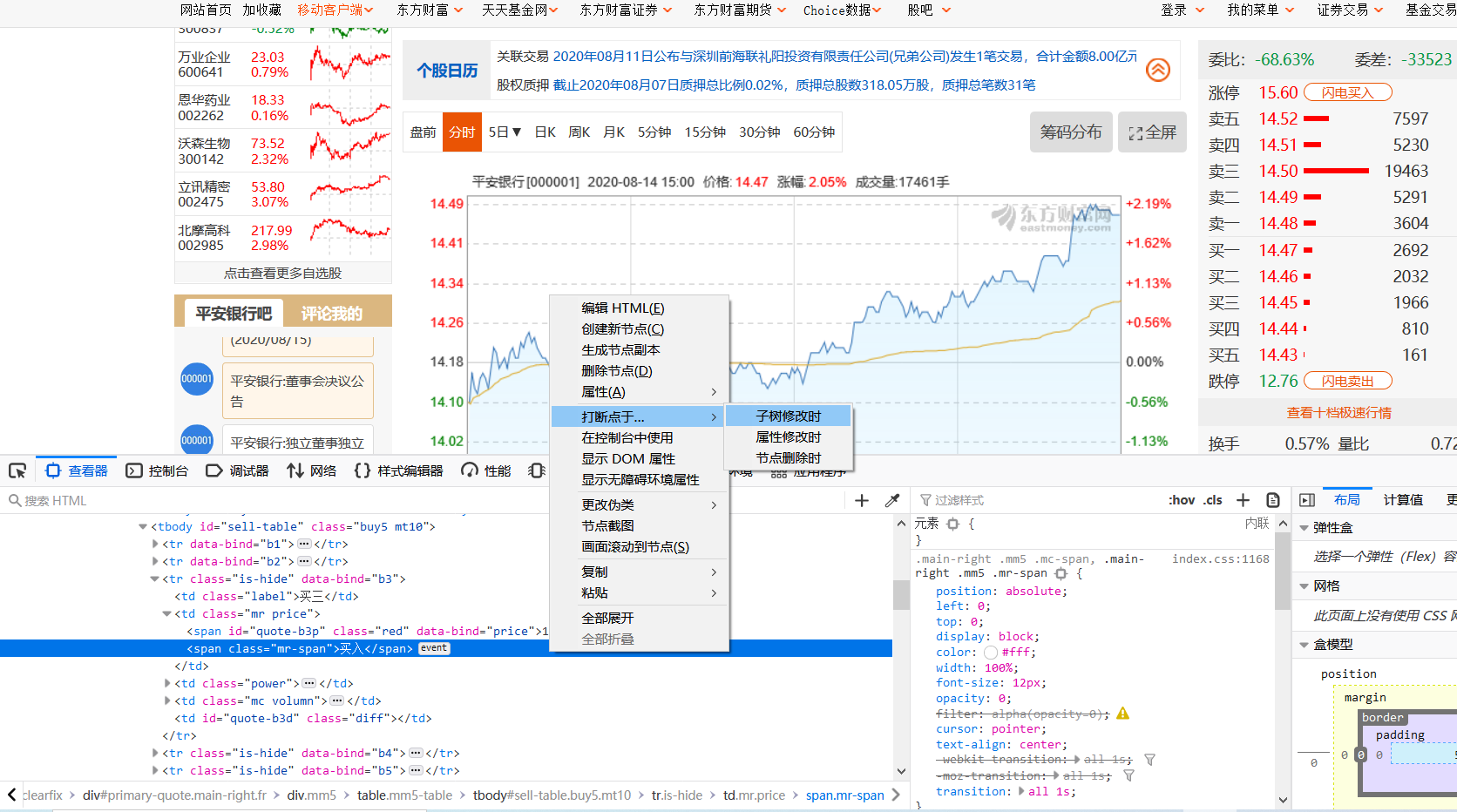The height and width of the screenshot is (812, 1457).
Task: Open the 样式编辑器 style editor tab
Action: [398, 470]
